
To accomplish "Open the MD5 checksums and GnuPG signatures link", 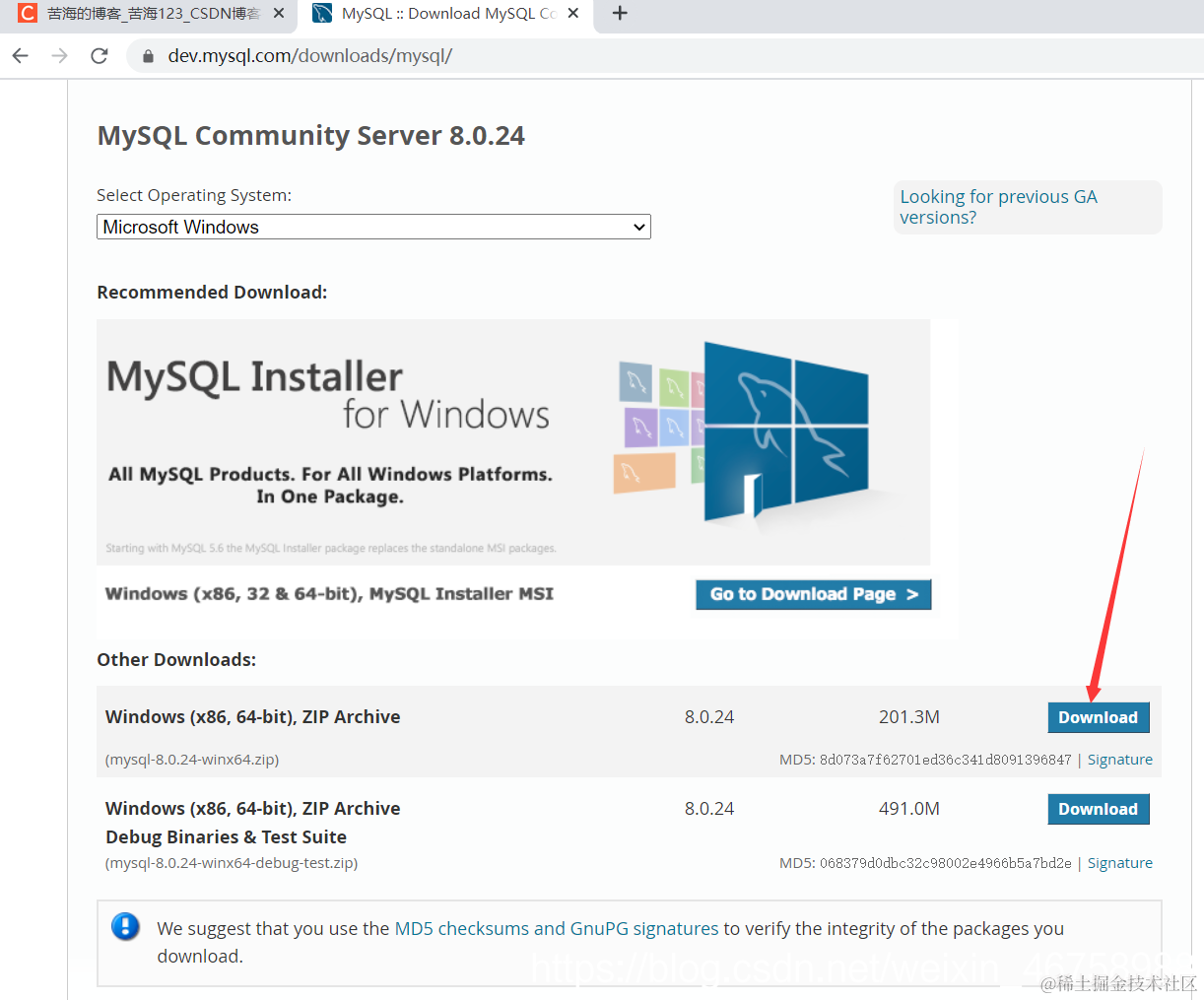I will [x=557, y=928].
